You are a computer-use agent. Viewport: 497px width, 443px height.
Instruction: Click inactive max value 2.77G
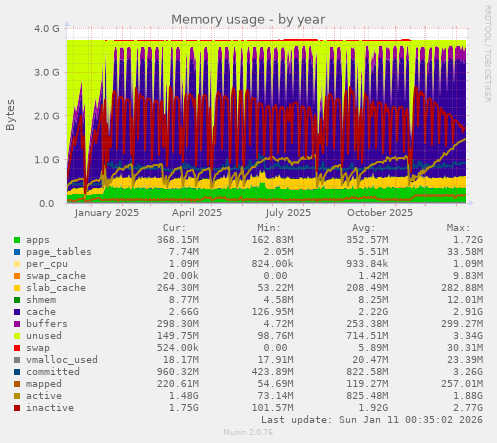468,408
